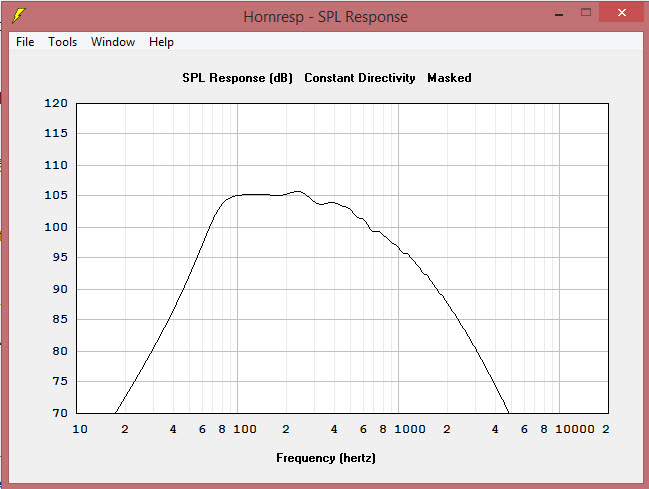Click the 1000 frequency axis label
The image size is (649, 489).
pos(410,429)
